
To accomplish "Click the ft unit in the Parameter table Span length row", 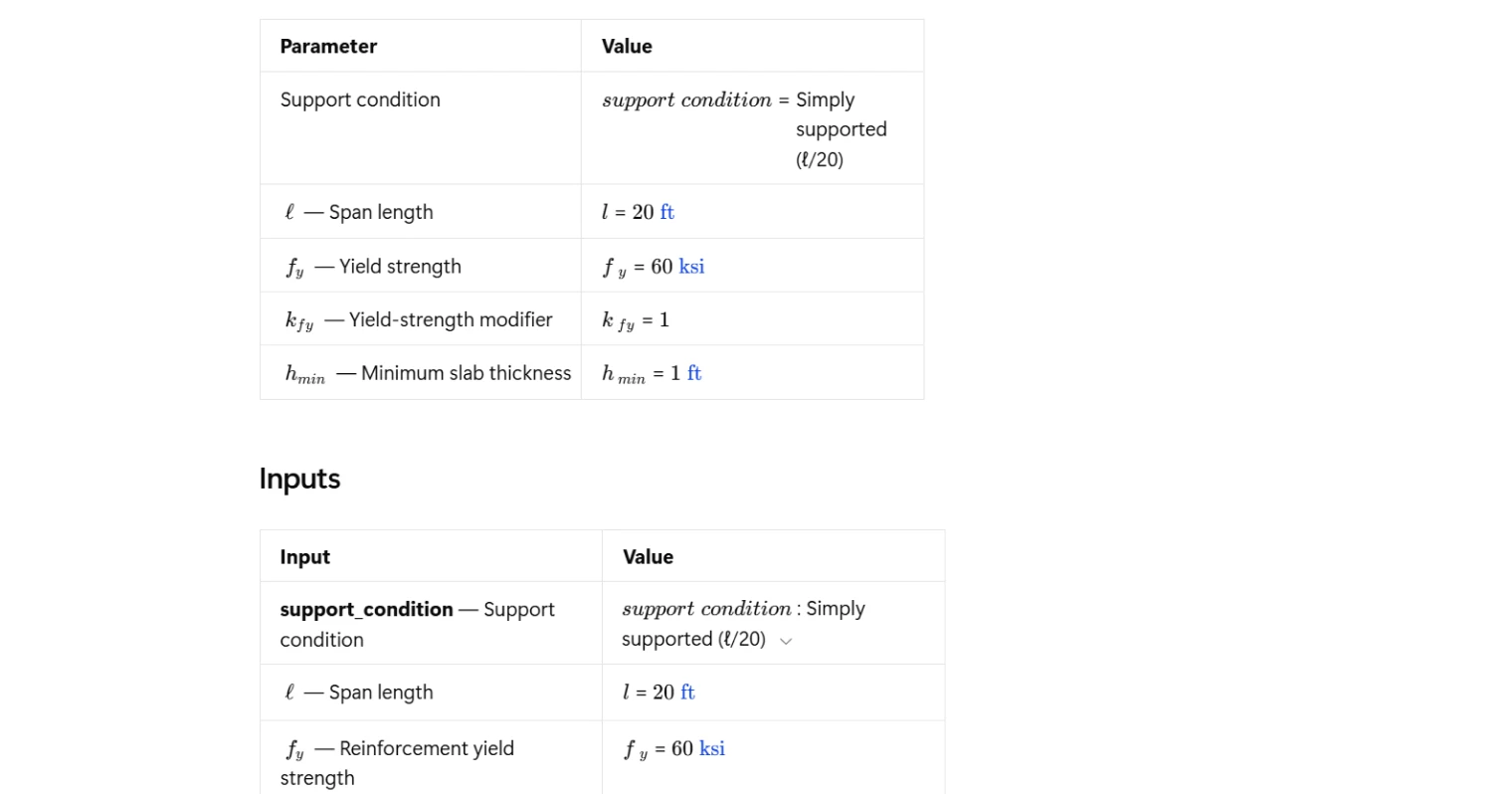I will [666, 212].
